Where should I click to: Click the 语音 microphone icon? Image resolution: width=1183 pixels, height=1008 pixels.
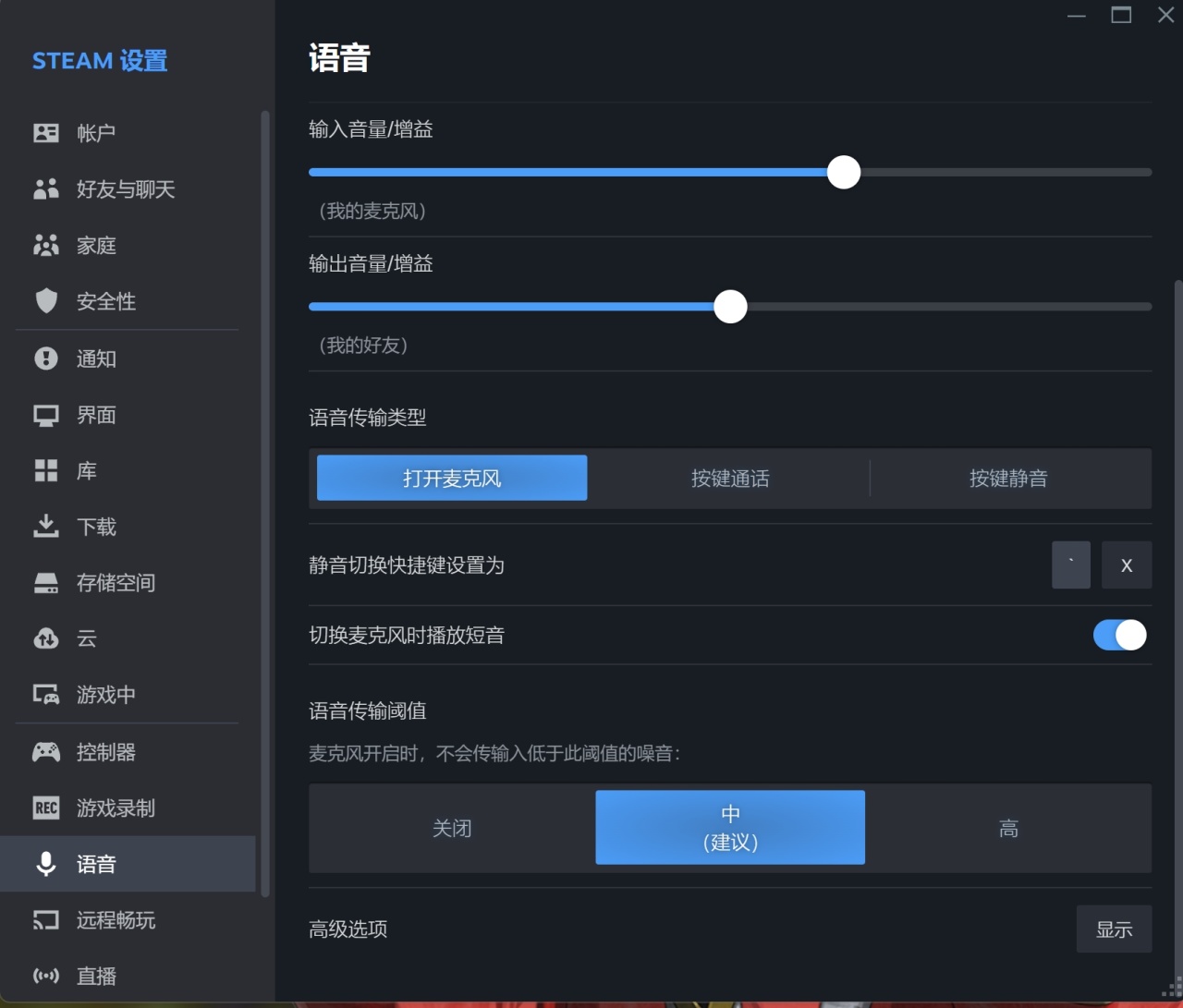coord(46,864)
